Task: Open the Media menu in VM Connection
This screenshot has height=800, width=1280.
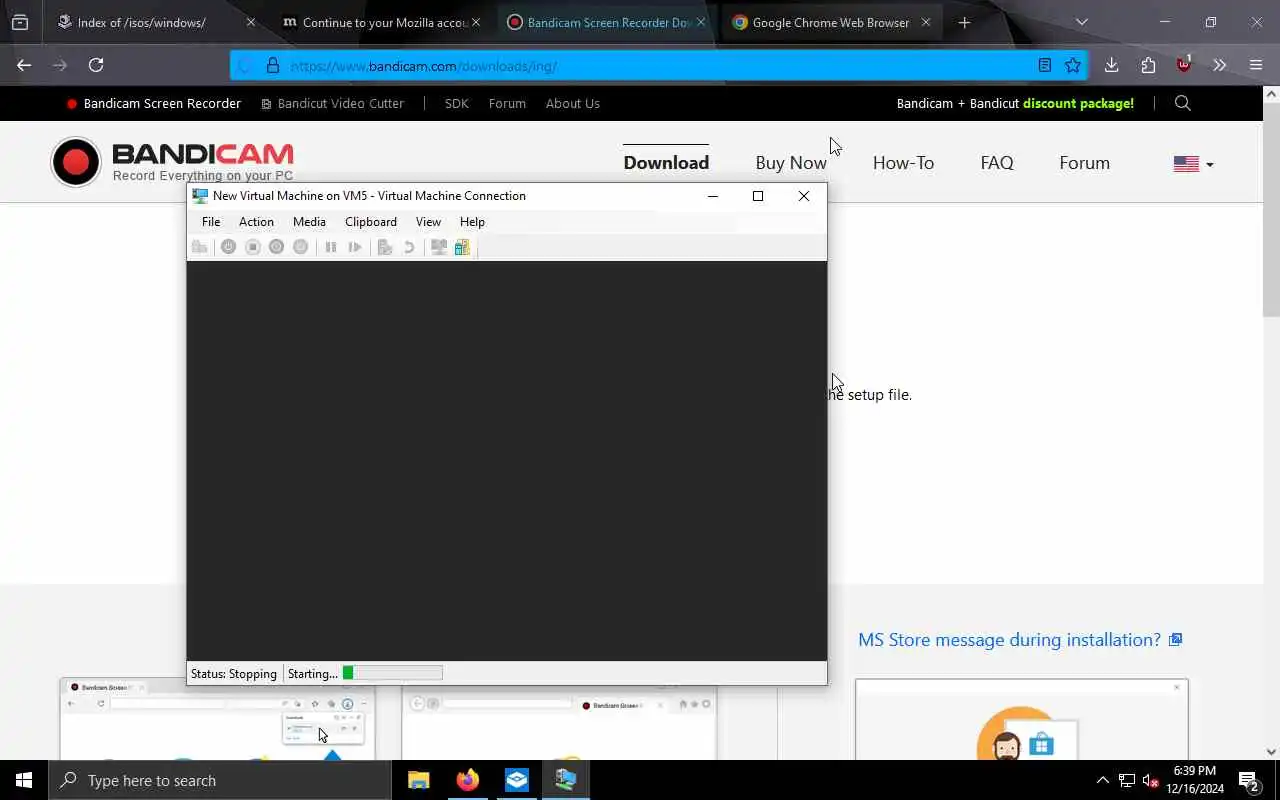Action: pos(309,222)
